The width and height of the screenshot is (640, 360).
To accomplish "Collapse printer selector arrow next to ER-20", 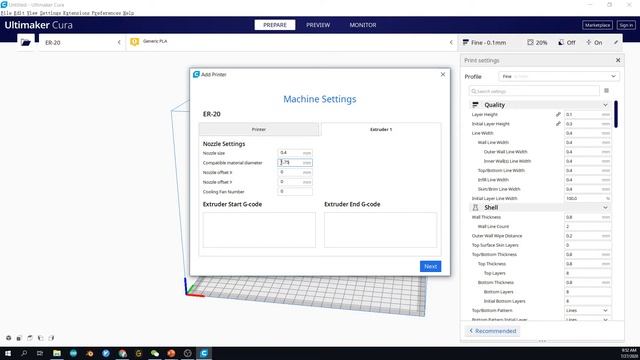I will coord(119,42).
